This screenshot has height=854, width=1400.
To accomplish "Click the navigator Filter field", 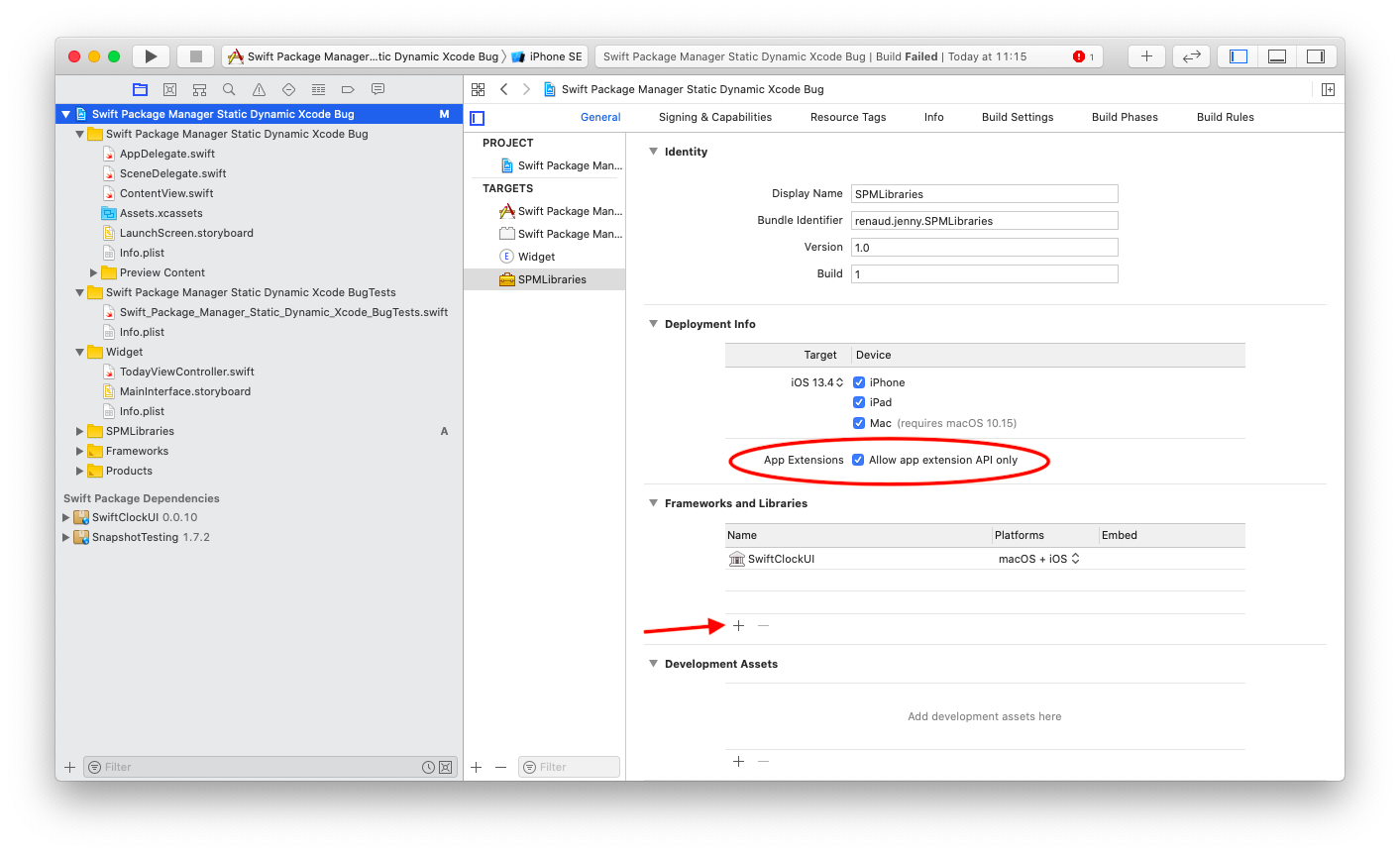I will pos(269,767).
